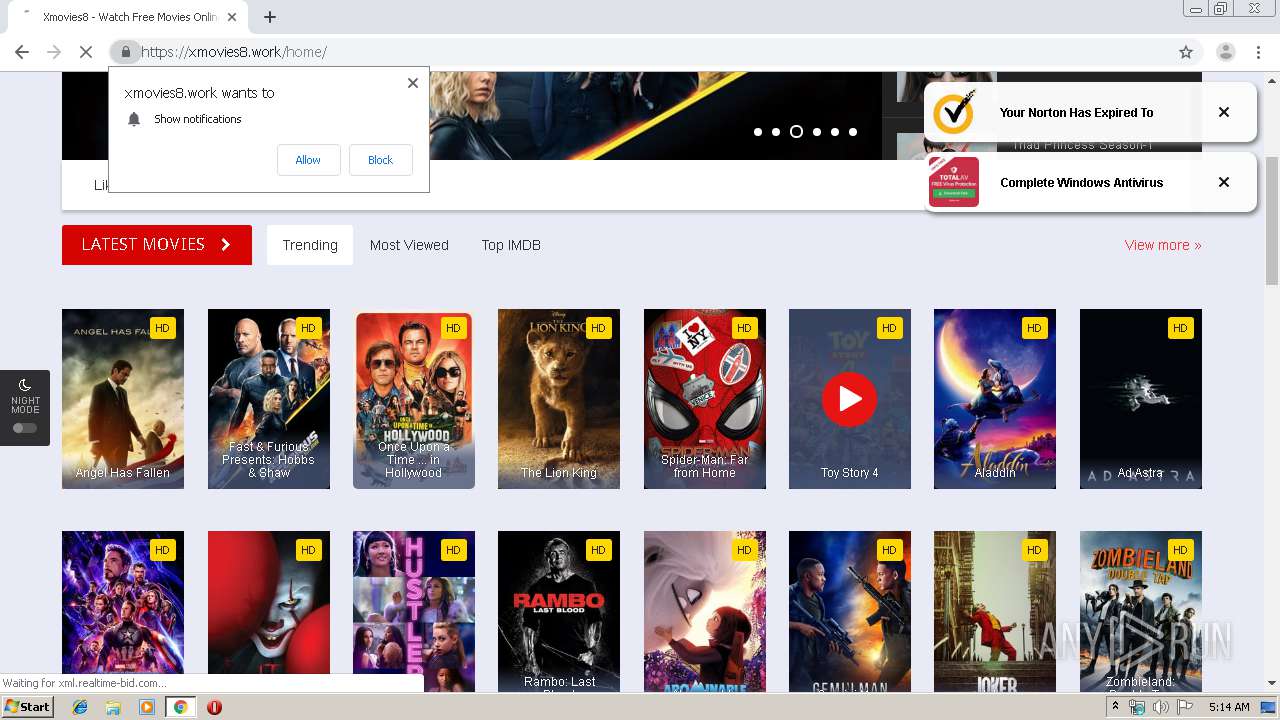The height and width of the screenshot is (720, 1280).
Task: Block xmovies8.work notifications
Action: (x=380, y=160)
